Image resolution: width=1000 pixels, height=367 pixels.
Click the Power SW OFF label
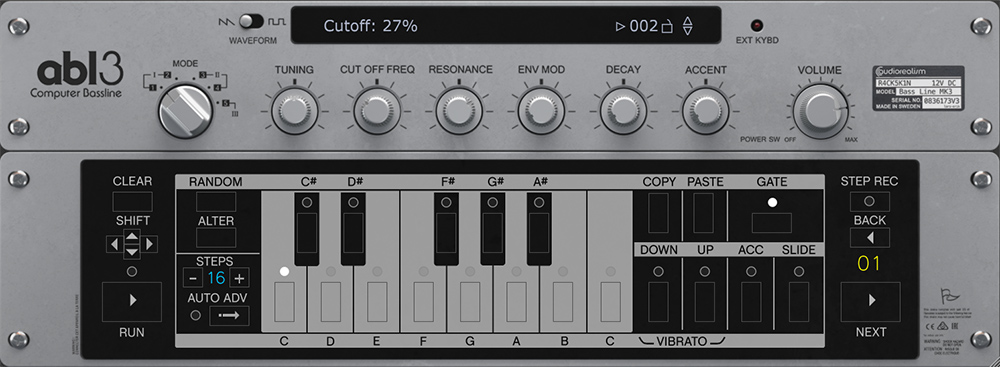(790, 139)
